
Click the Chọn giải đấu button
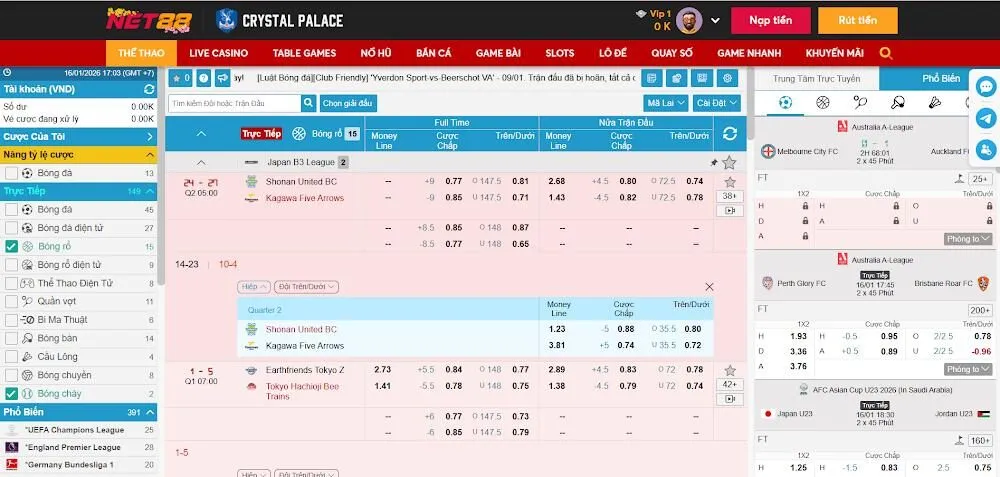[x=348, y=103]
